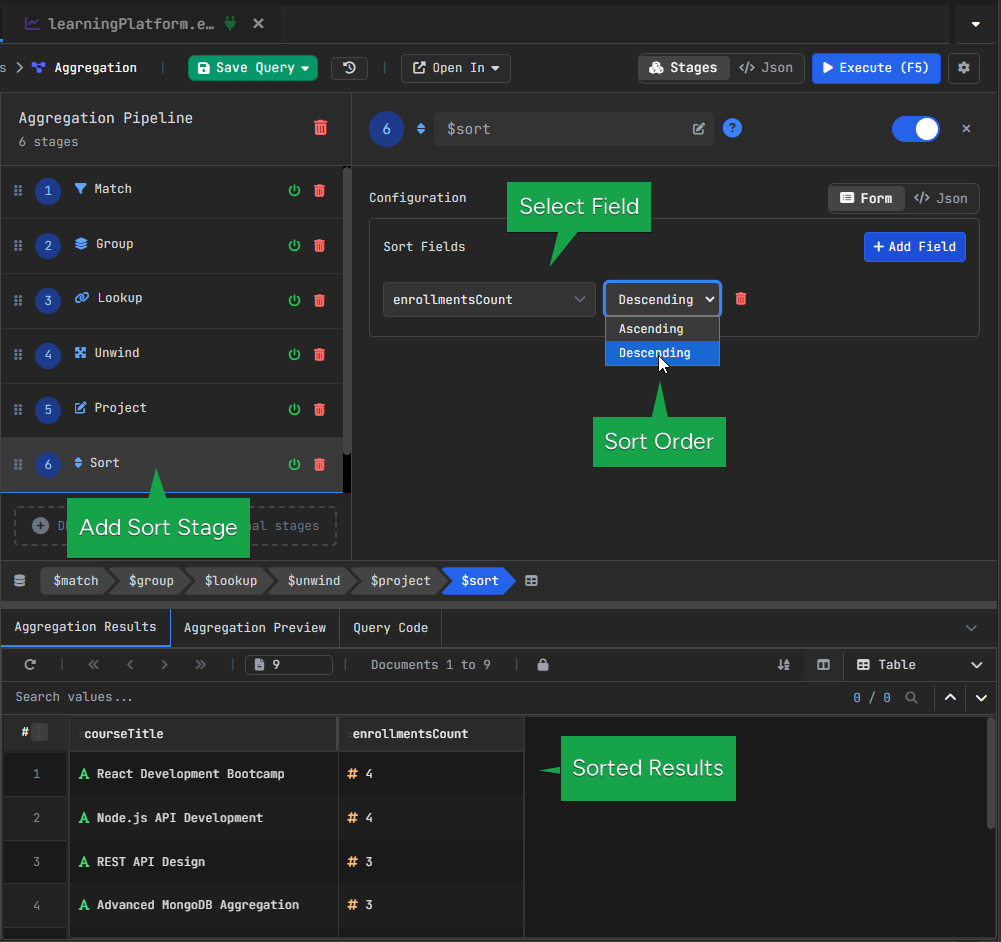Add a new sort field
This screenshot has height=942, width=1001.
coord(914,247)
